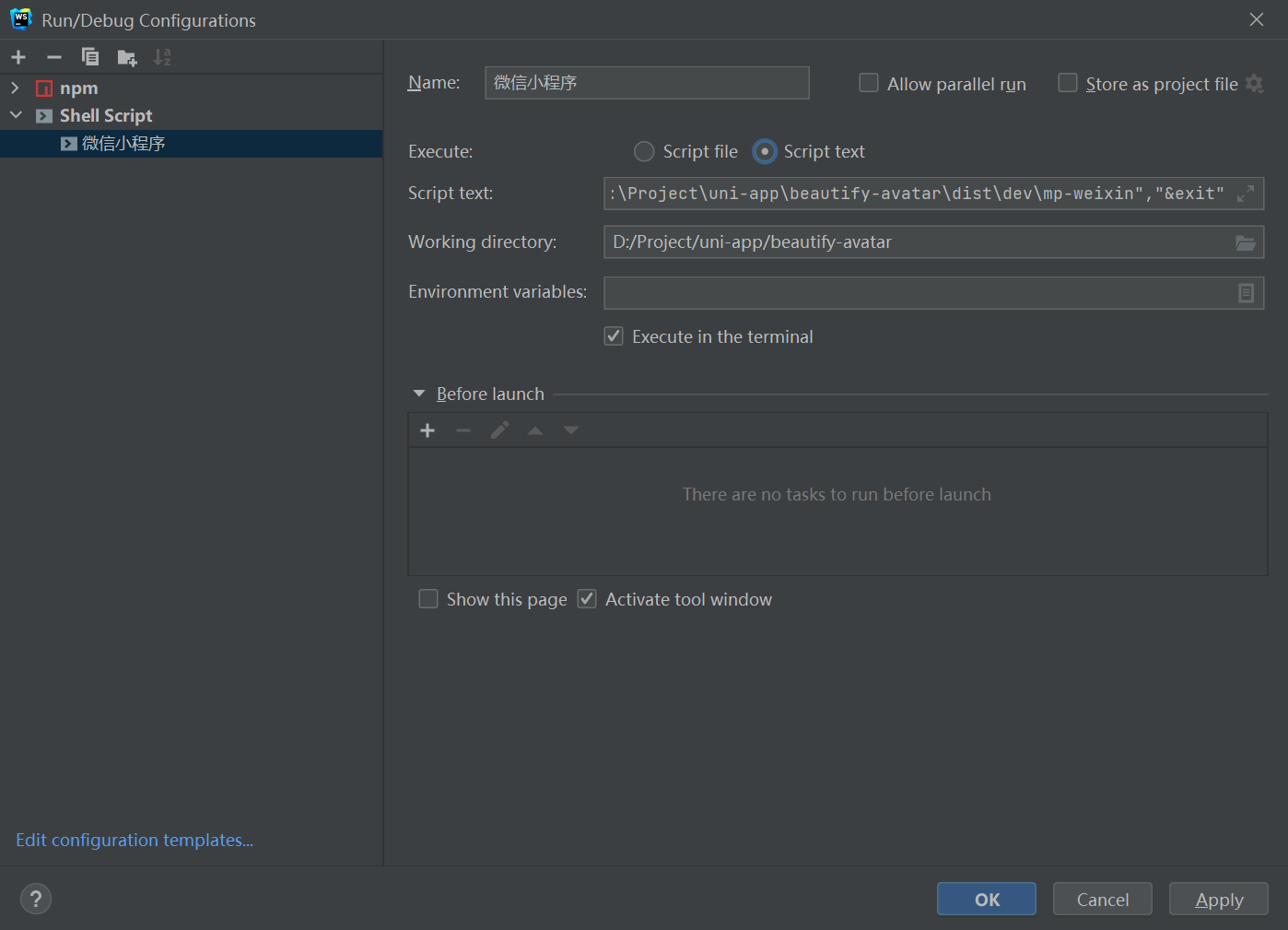The image size is (1288, 930).
Task: Click the Working directory: label
Action: (483, 241)
